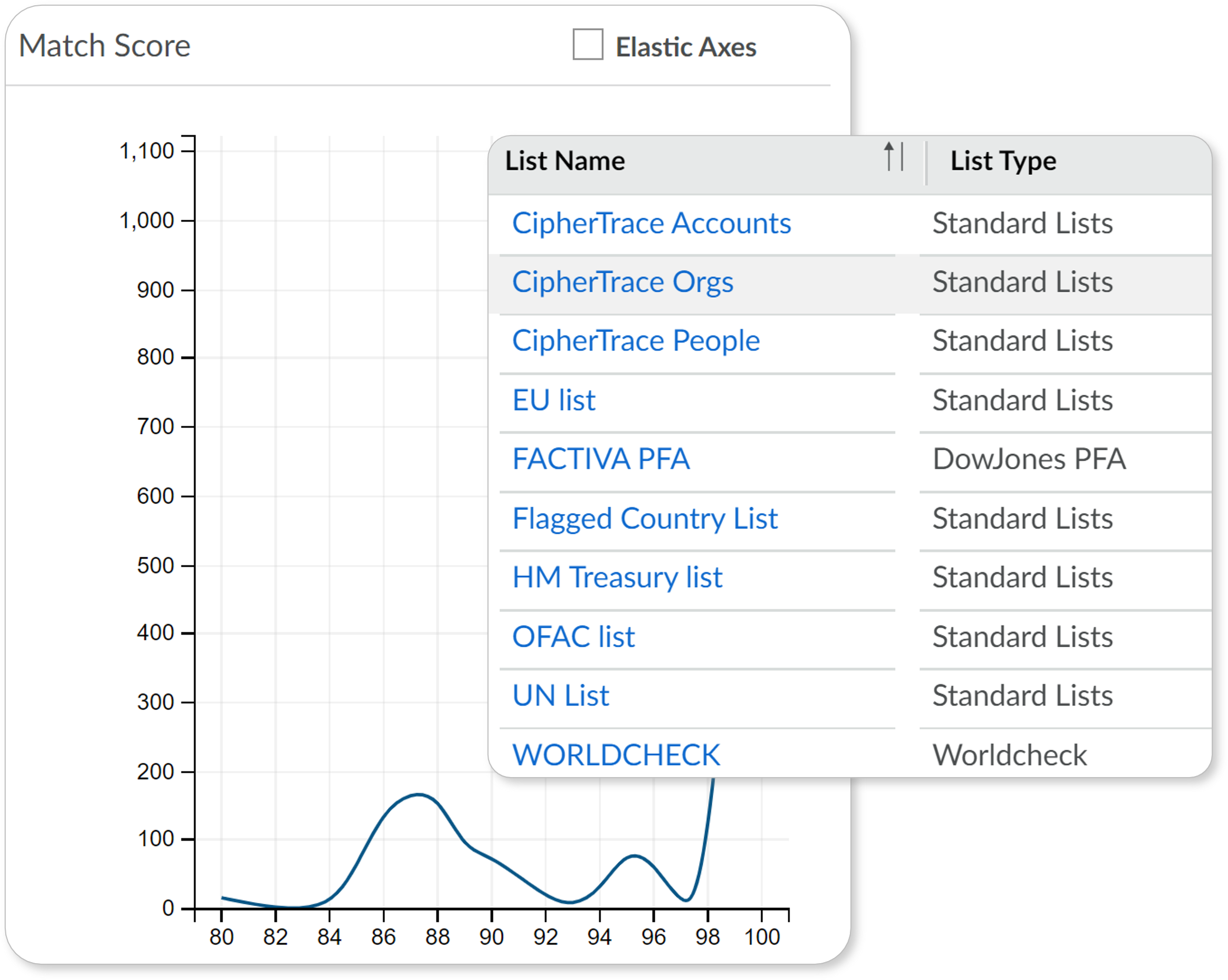Select the Worldcheck list type cell
Image resolution: width=1228 pixels, height=980 pixels.
pyautogui.click(x=1009, y=755)
